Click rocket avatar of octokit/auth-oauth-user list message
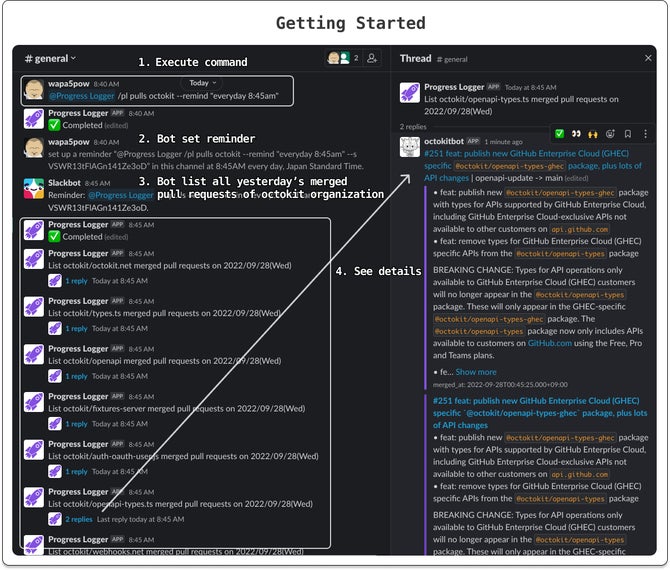Screen dimensions: 670x570 [x=34, y=450]
